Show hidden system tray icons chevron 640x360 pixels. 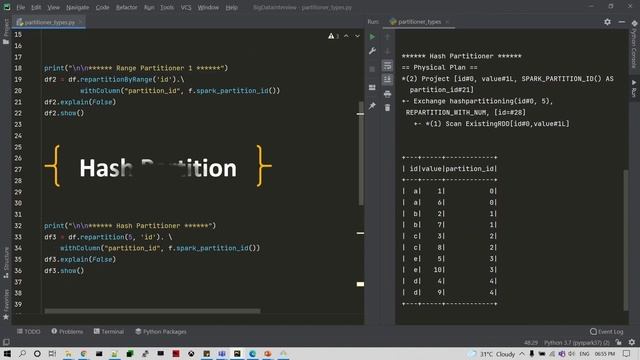[522, 354]
